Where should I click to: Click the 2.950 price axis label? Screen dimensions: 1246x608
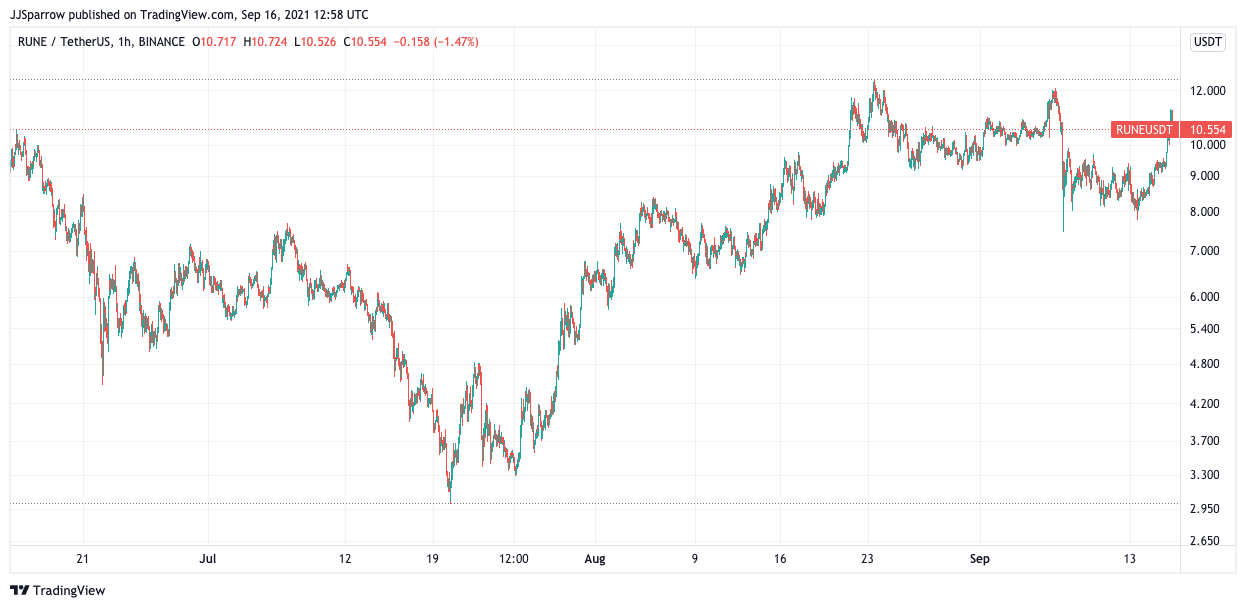pyautogui.click(x=1205, y=509)
